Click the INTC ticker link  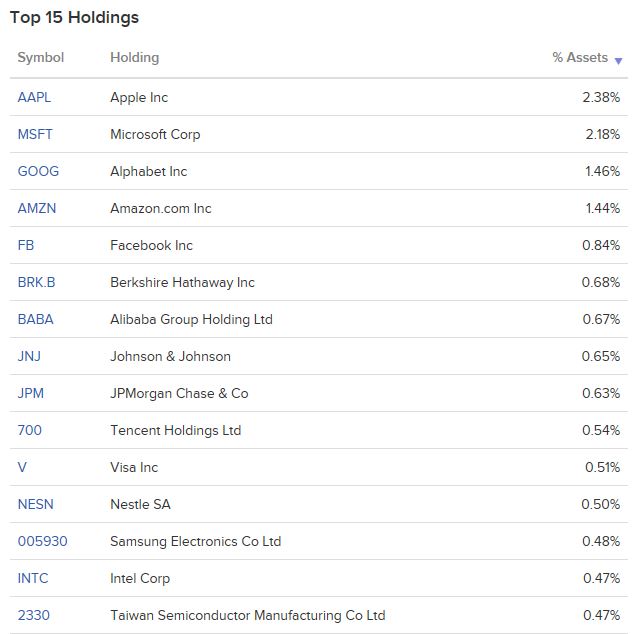pyautogui.click(x=33, y=578)
